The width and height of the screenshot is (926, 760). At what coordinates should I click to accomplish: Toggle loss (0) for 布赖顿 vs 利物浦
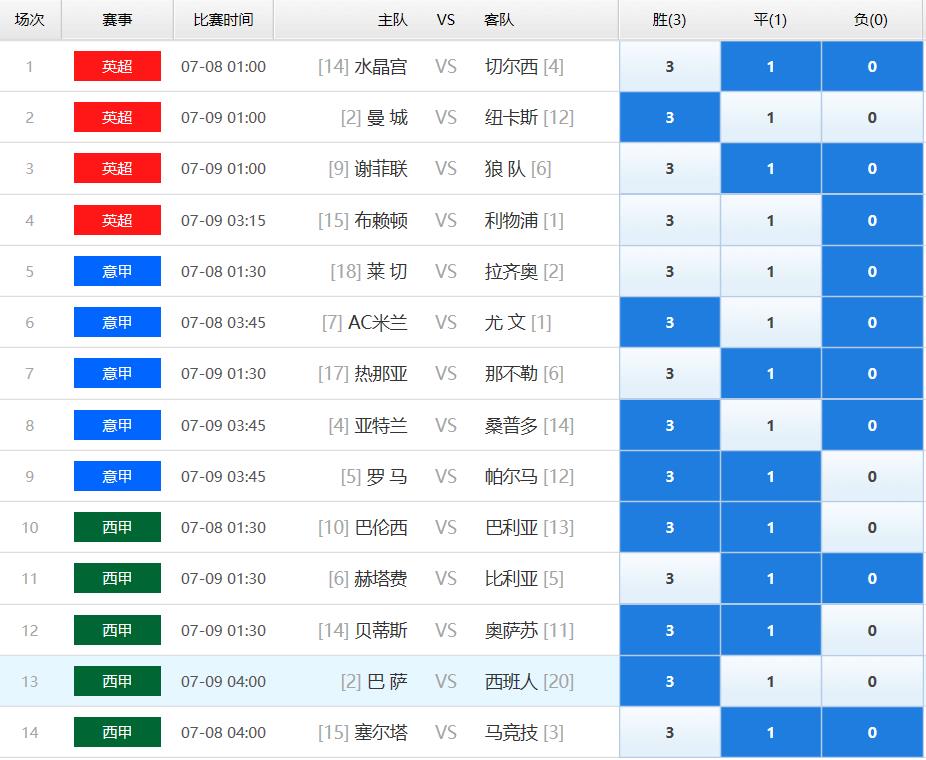coord(872,220)
